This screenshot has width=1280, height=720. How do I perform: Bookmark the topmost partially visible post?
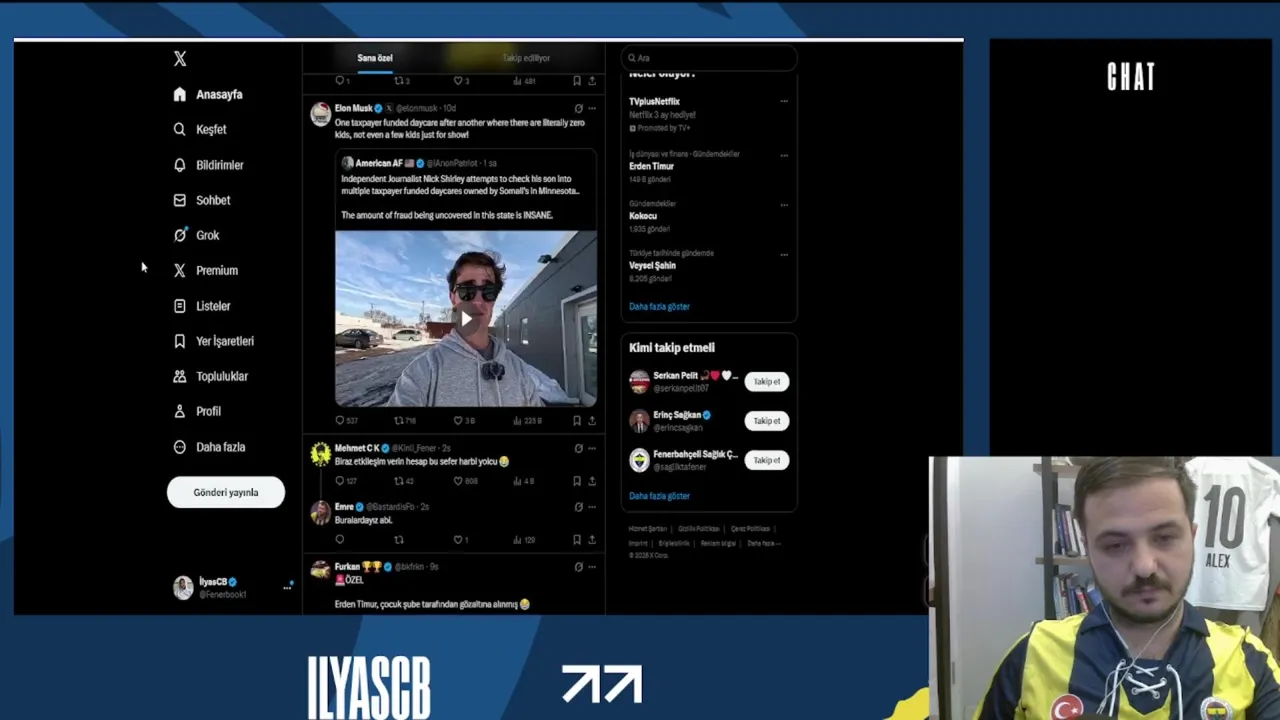(x=577, y=81)
